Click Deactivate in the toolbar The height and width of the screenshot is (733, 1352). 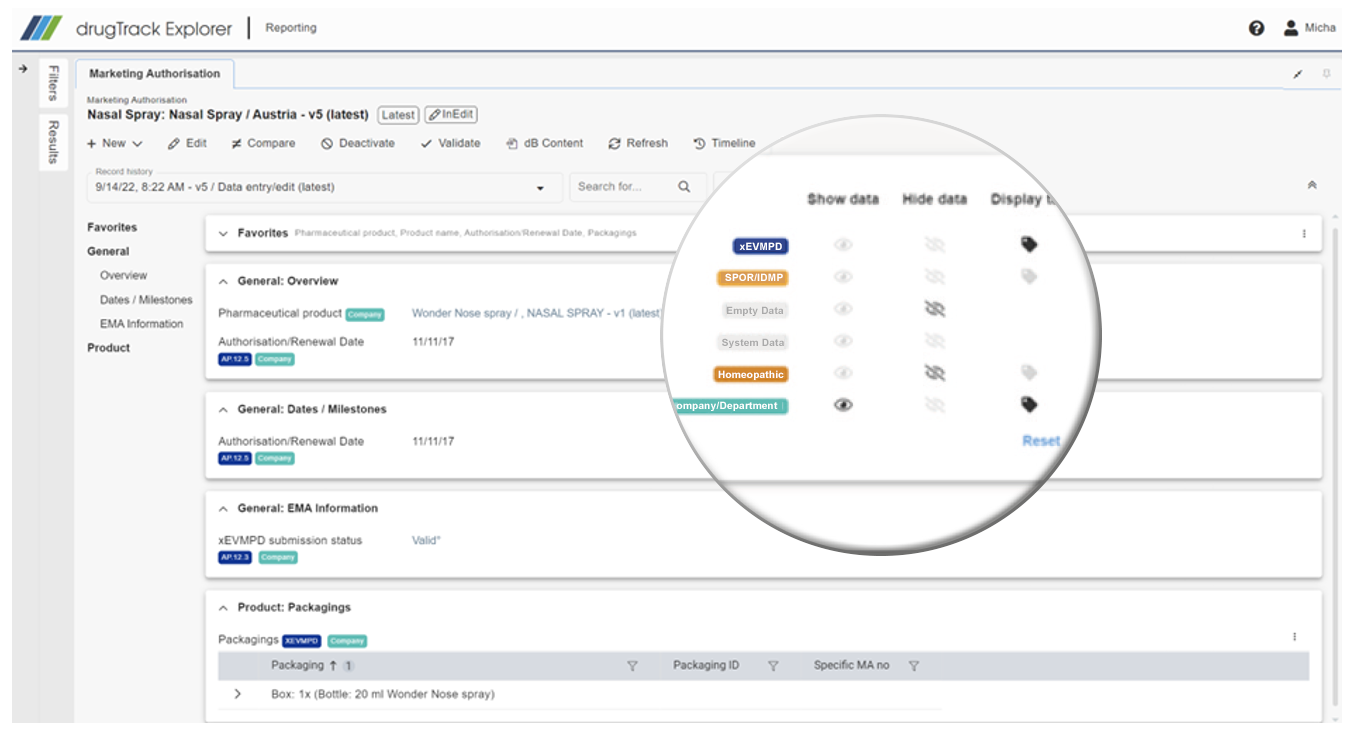(x=357, y=143)
